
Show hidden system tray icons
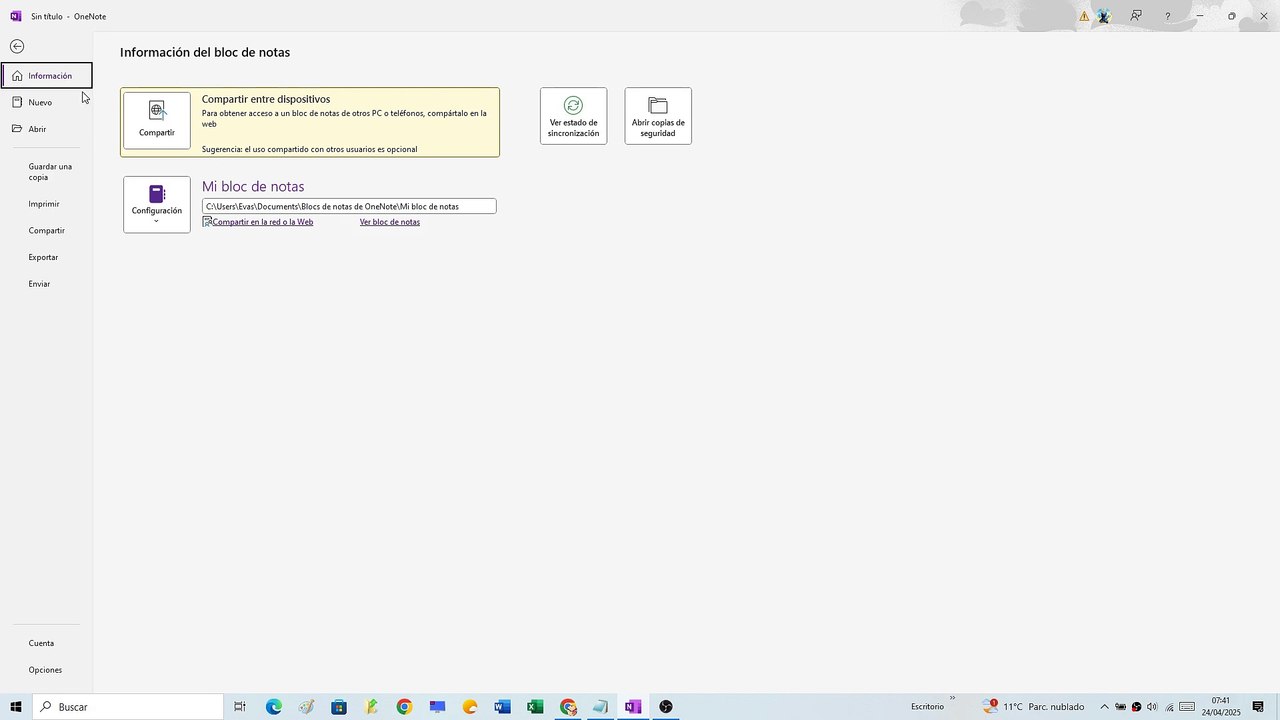coord(1104,707)
